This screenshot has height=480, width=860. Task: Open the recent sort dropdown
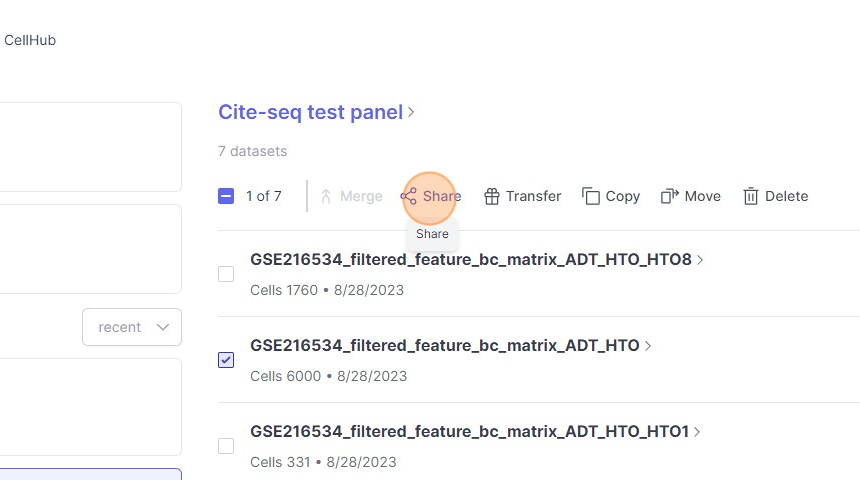pyautogui.click(x=132, y=327)
